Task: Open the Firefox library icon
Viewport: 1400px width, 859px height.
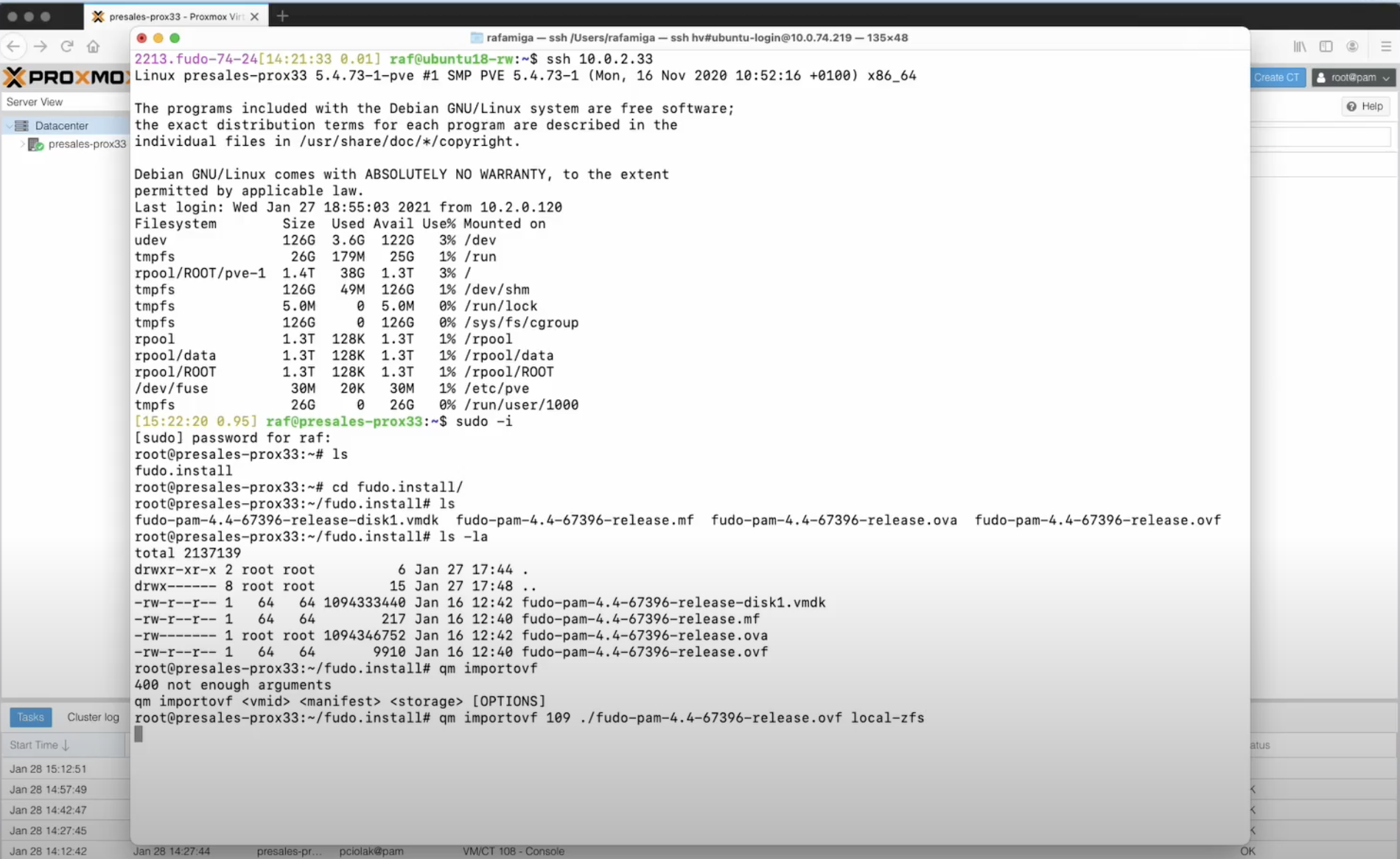Action: point(1298,46)
